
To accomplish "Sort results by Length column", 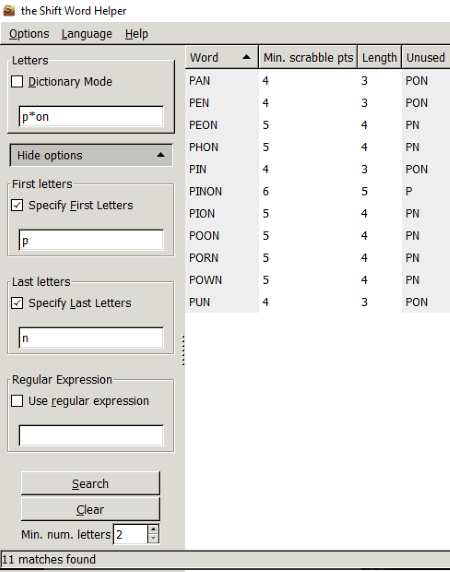I will [x=379, y=57].
